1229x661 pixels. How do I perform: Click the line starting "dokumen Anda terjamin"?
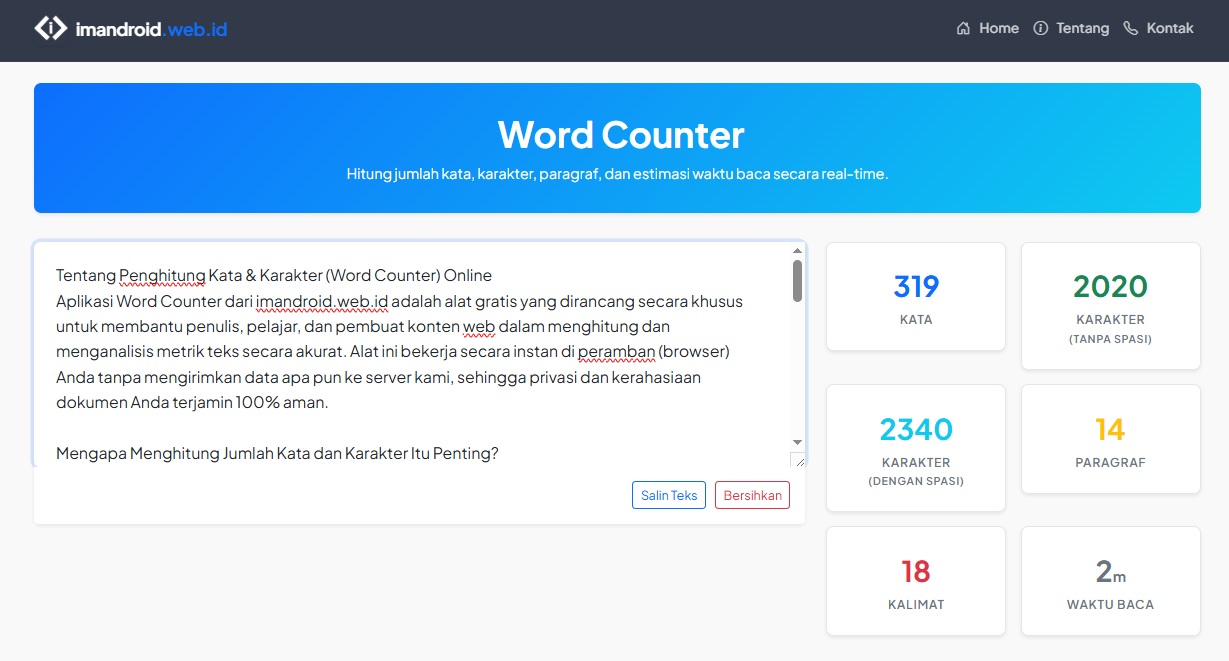point(192,403)
